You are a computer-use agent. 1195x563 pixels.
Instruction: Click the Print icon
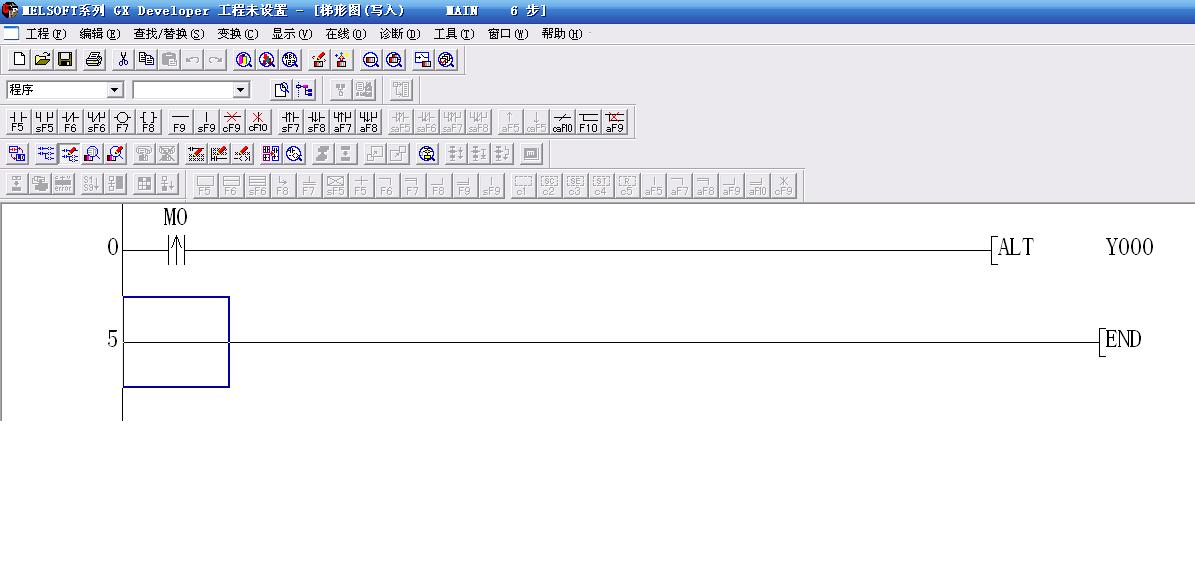click(93, 60)
